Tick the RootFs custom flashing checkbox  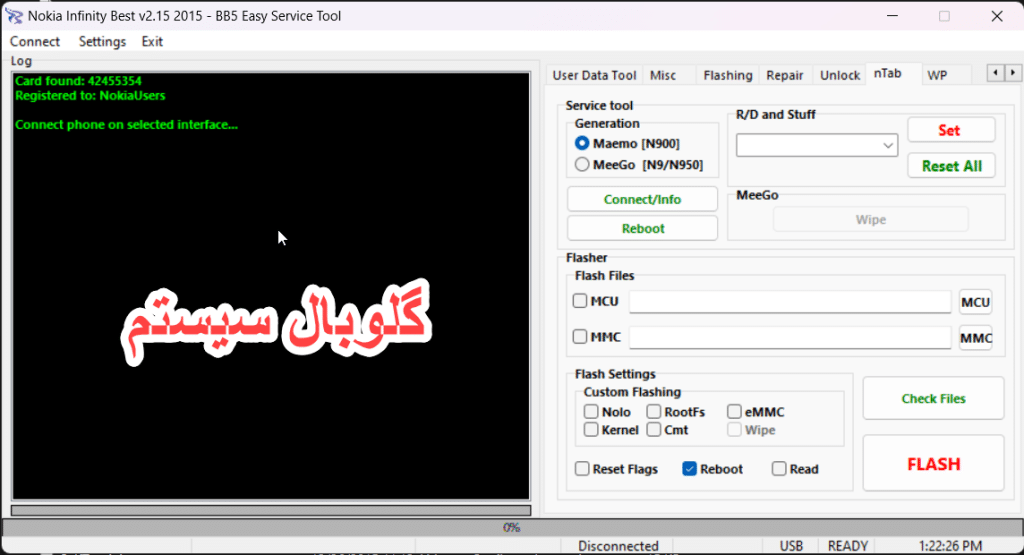coord(654,412)
